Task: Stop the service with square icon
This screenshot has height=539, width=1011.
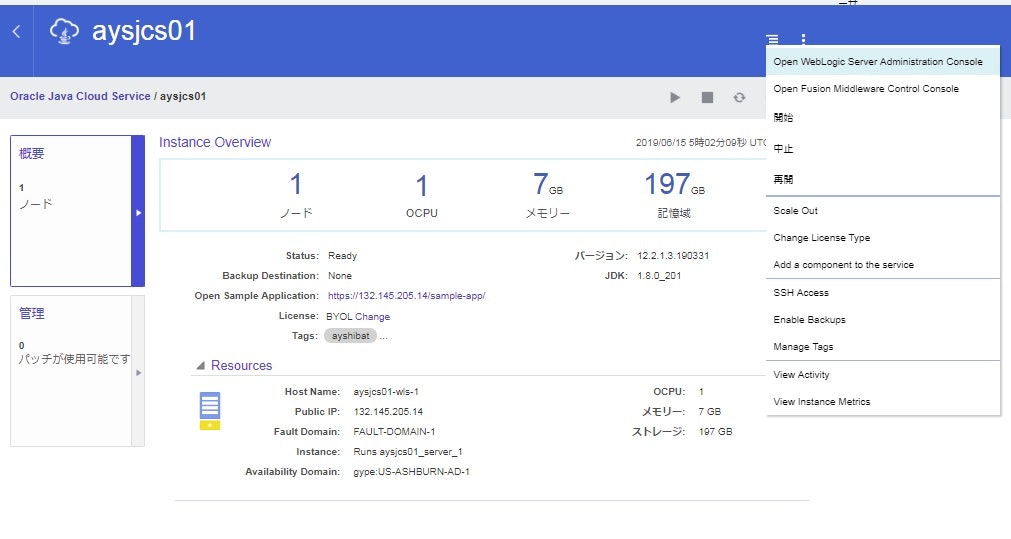Action: tap(707, 97)
